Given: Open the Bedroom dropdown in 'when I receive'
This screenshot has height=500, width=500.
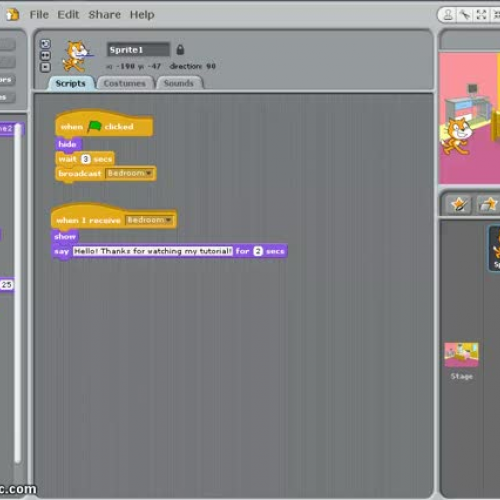Looking at the screenshot, I should 149,220.
